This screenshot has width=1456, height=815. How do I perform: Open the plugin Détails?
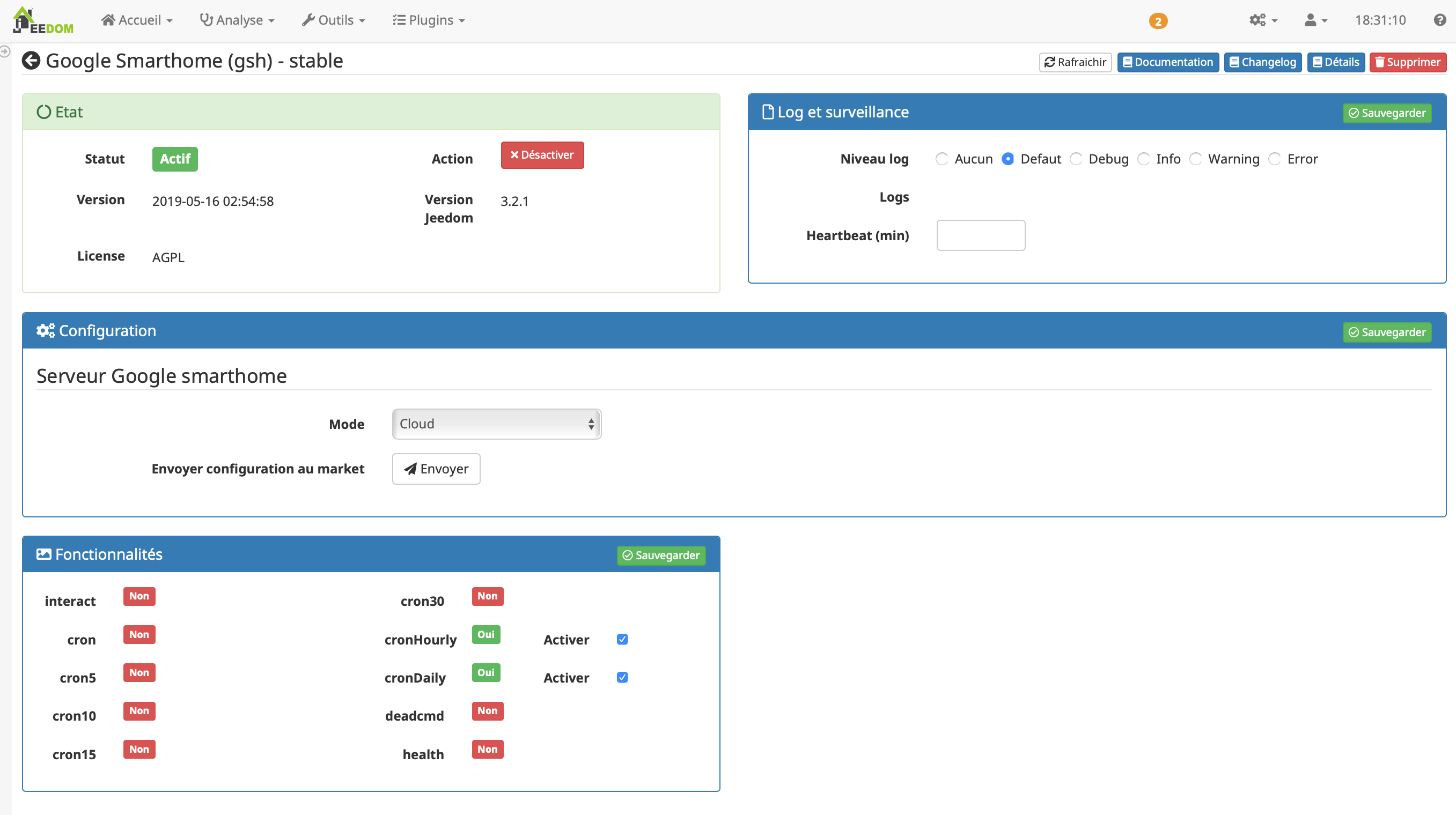click(x=1336, y=62)
